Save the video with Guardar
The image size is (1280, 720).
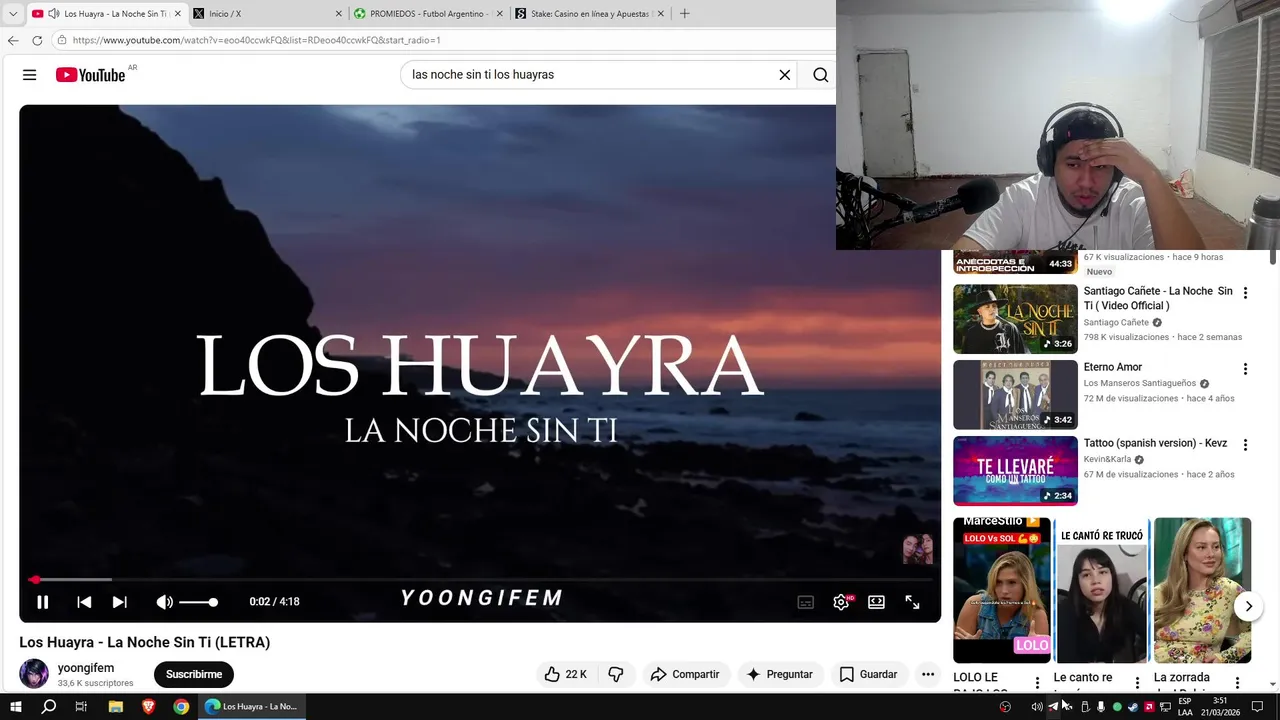coord(869,674)
